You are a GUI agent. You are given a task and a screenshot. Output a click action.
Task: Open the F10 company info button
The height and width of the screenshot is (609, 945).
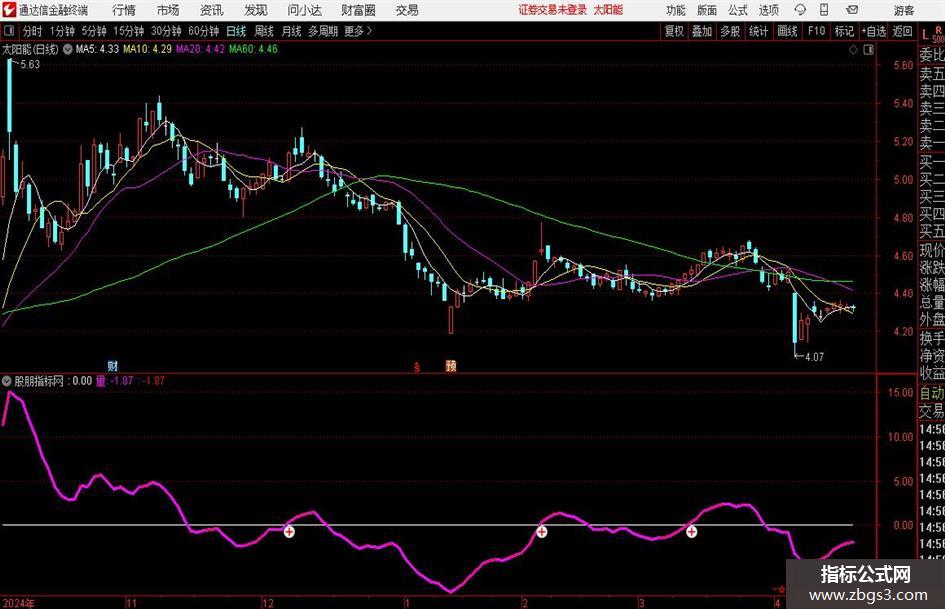pos(816,31)
